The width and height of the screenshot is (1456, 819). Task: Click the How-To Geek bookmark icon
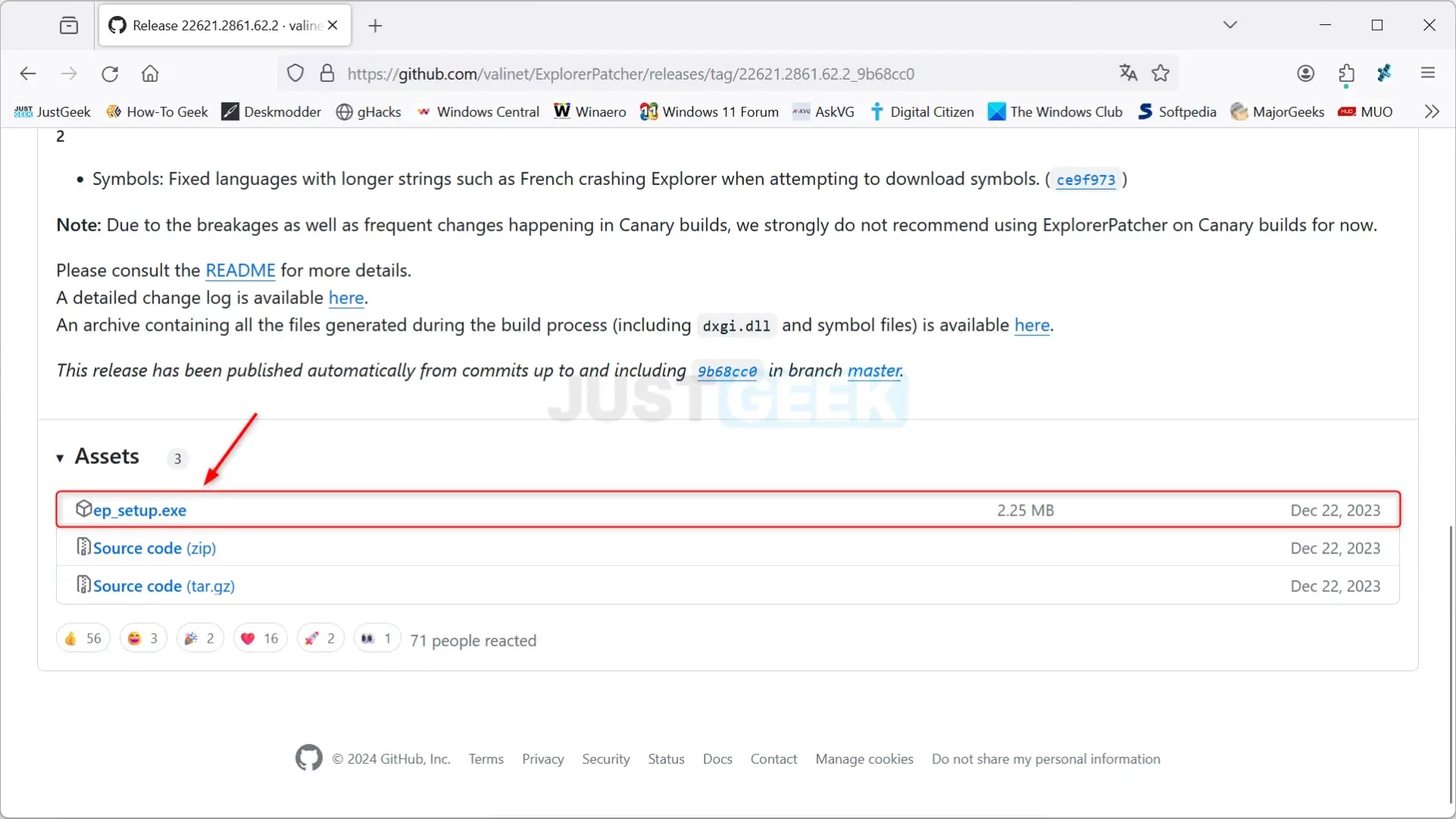113,111
